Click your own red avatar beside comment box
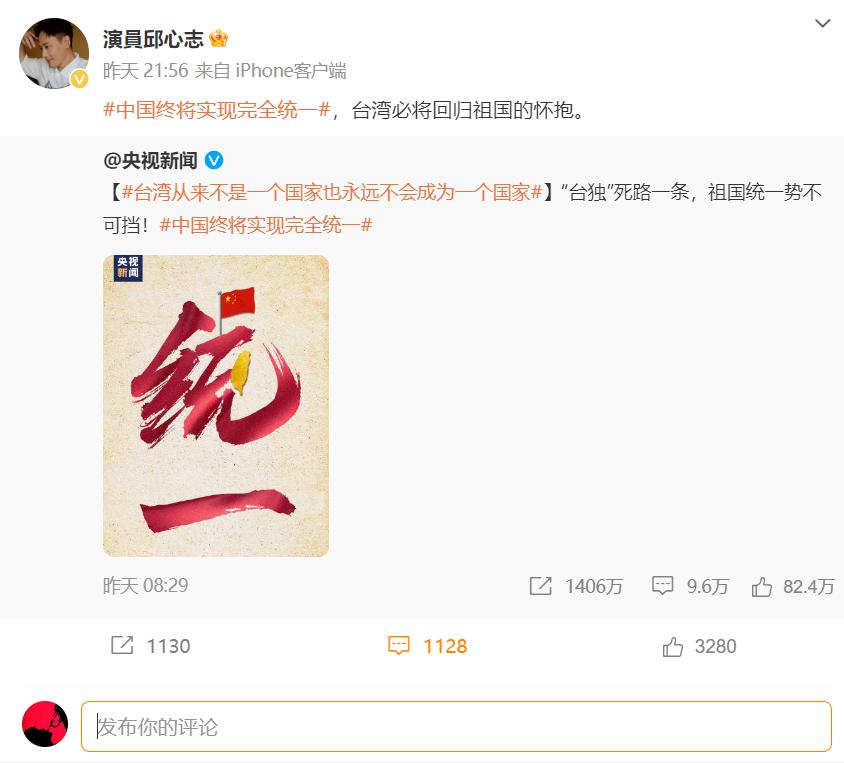 click(45, 724)
